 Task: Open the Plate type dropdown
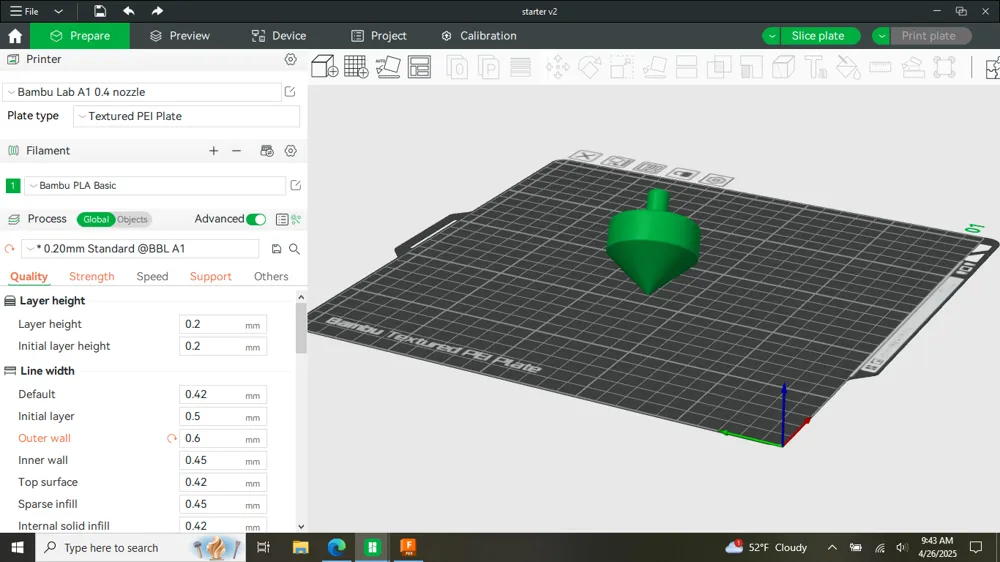point(186,116)
